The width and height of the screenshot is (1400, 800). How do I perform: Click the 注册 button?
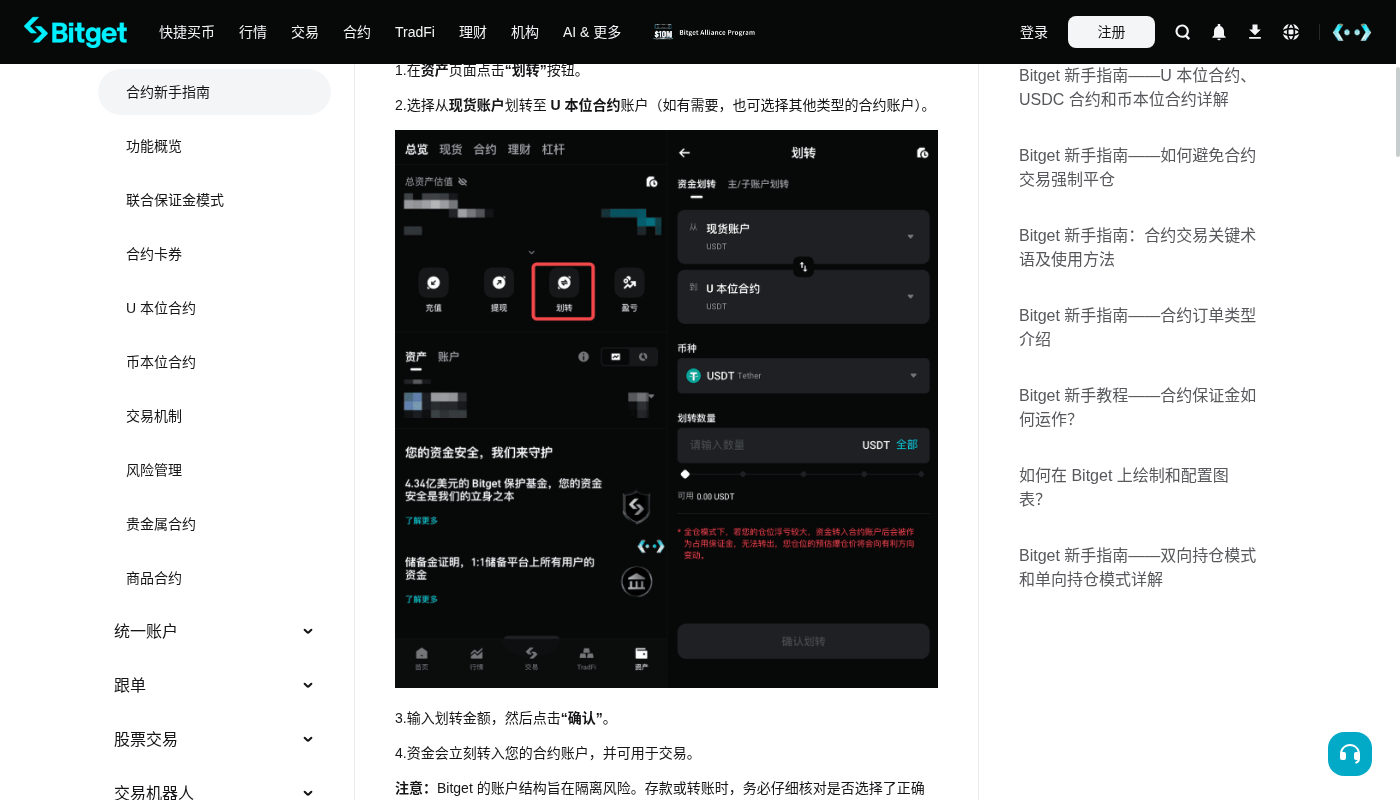[x=1111, y=32]
